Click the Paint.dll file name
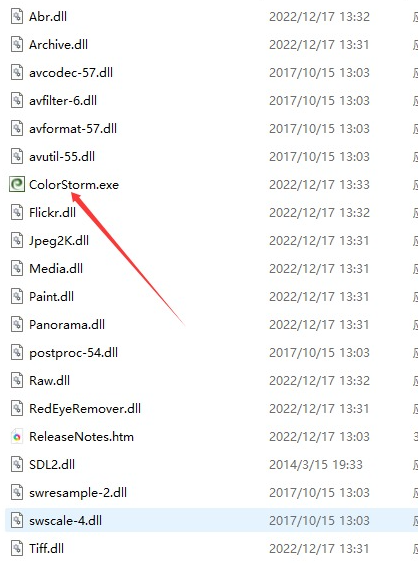The height and width of the screenshot is (564, 418). [x=51, y=297]
